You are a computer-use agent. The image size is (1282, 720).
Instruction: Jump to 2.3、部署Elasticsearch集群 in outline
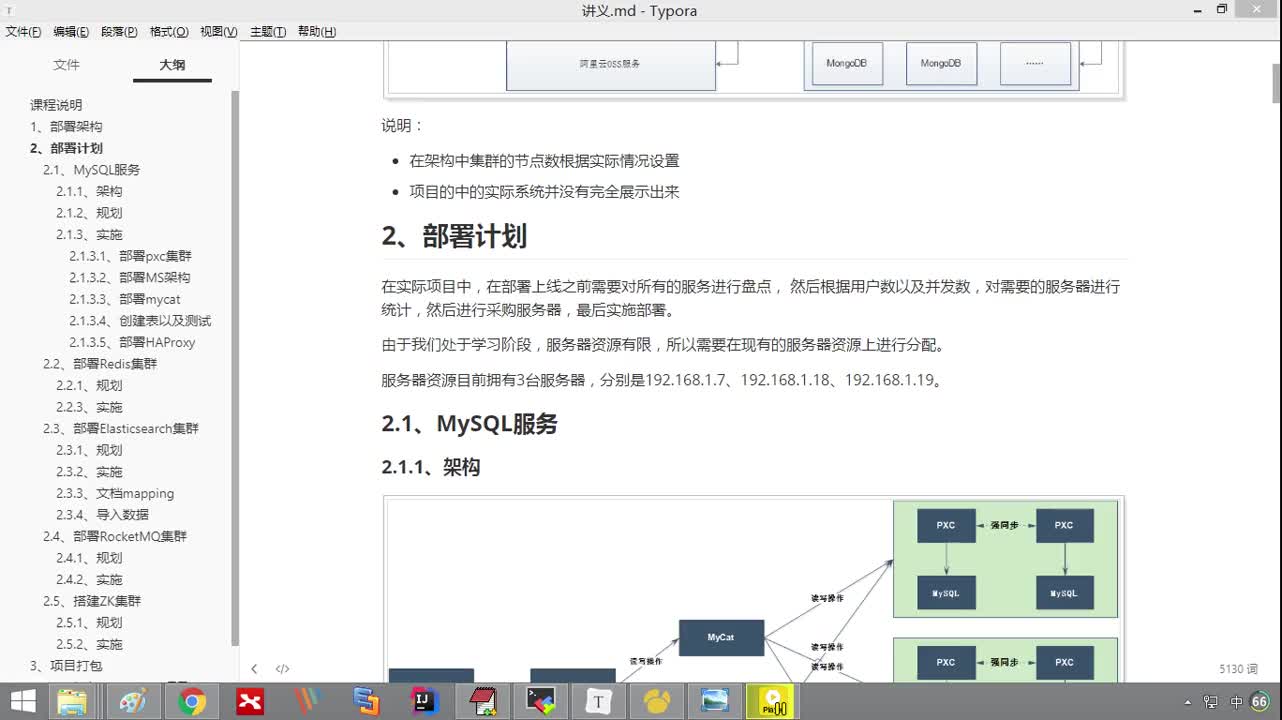click(121, 429)
